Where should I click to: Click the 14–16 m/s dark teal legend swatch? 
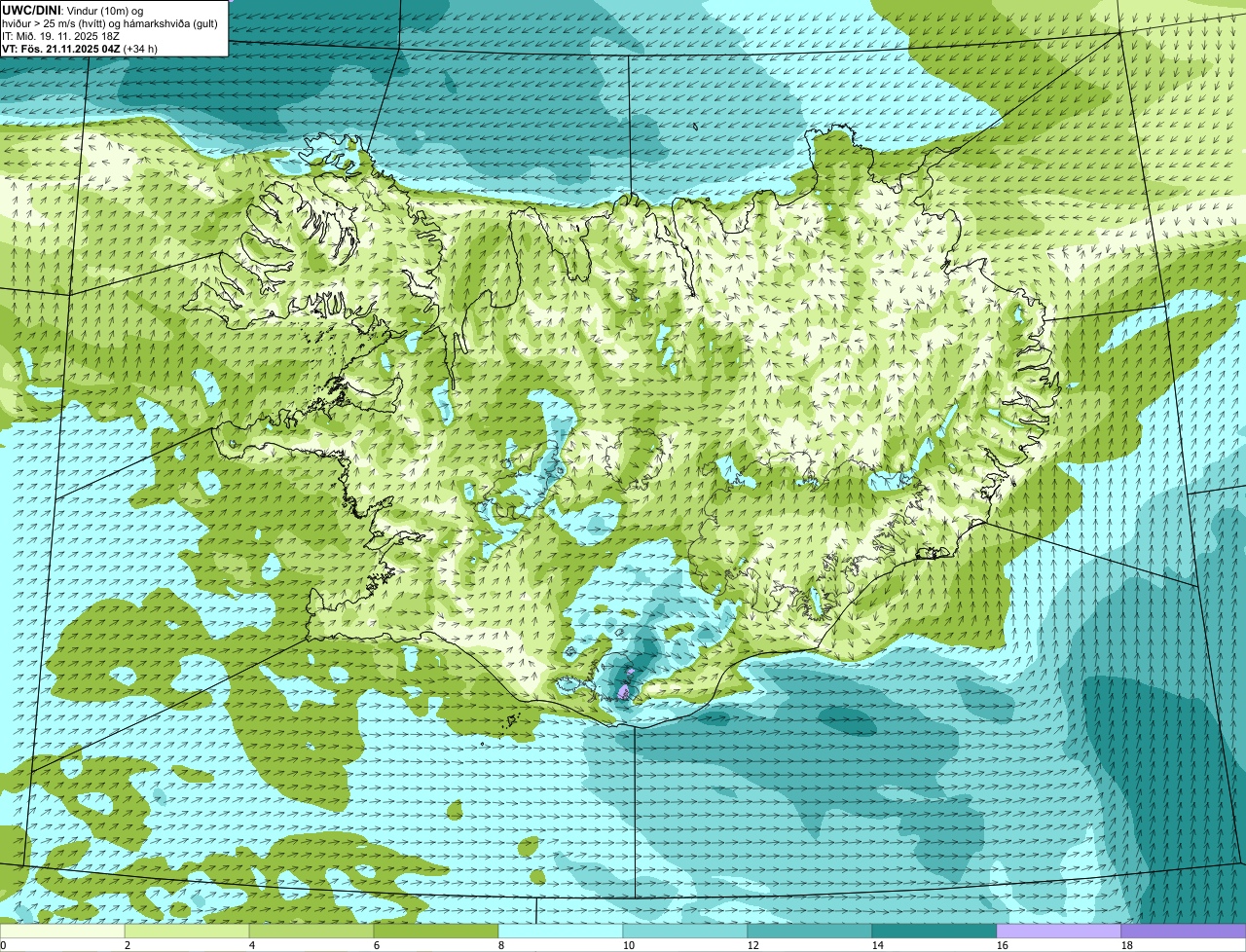tap(934, 932)
